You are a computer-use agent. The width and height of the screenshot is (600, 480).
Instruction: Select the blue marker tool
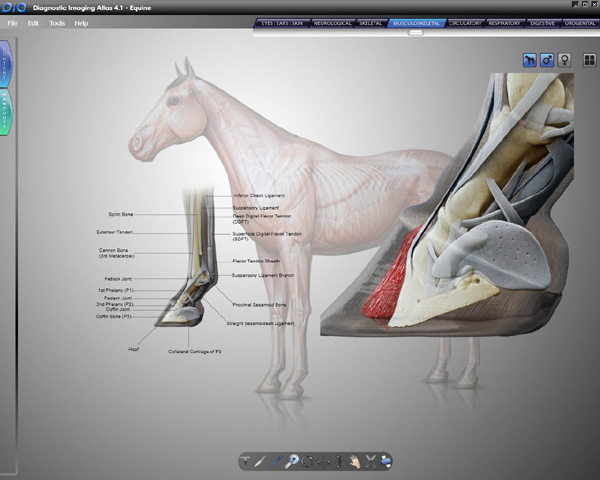(x=276, y=461)
